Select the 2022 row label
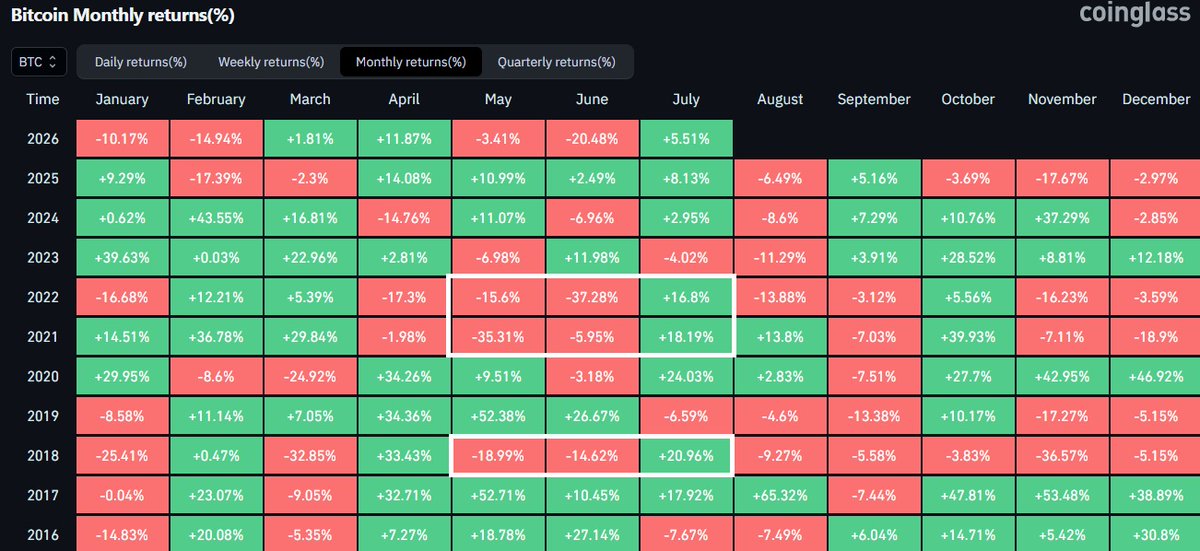Screen dimensions: 1200x551 [x=43, y=297]
